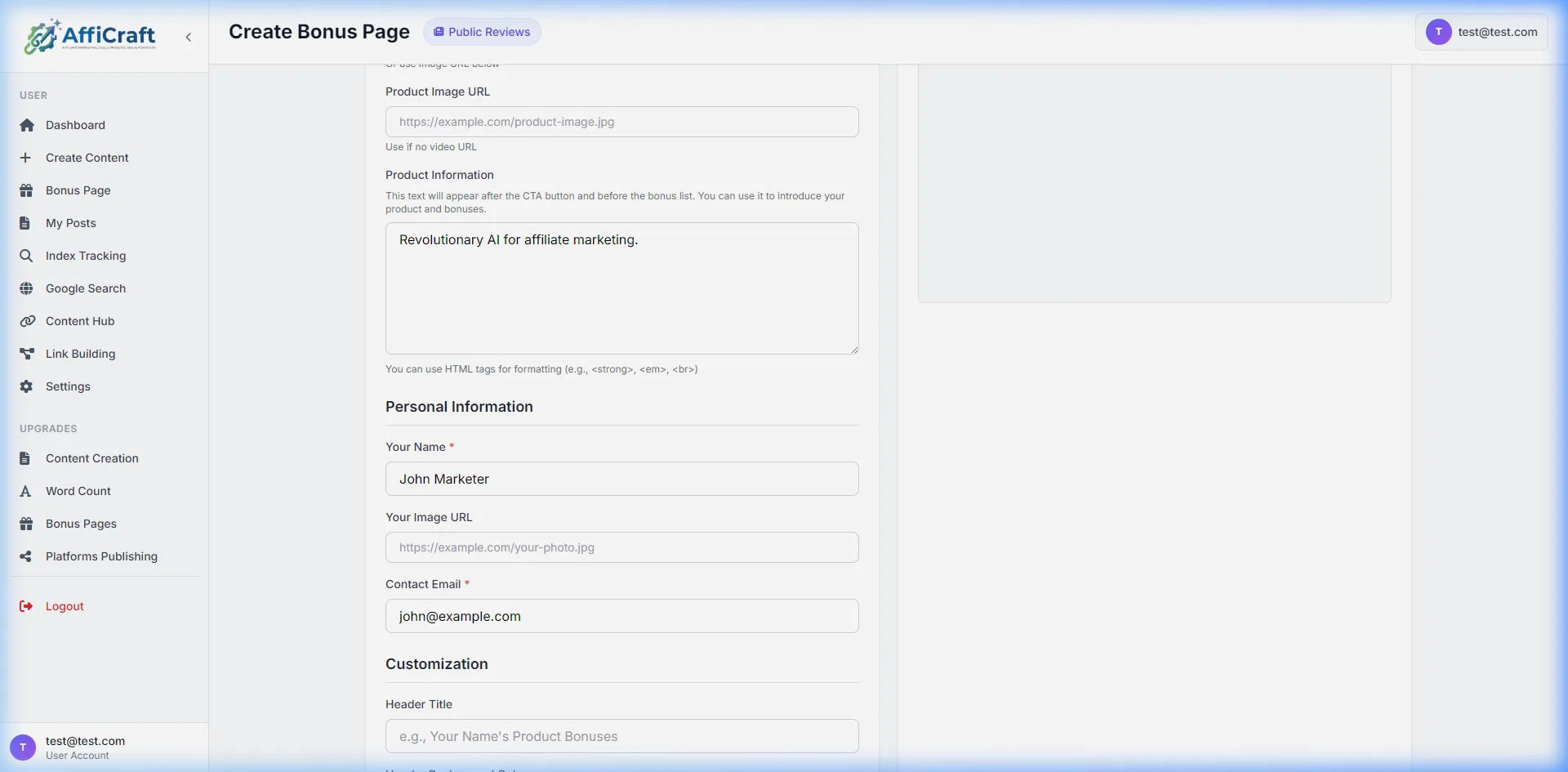Collapse the sidebar with the chevron
Viewport: 1568px width, 772px height.
point(188,37)
